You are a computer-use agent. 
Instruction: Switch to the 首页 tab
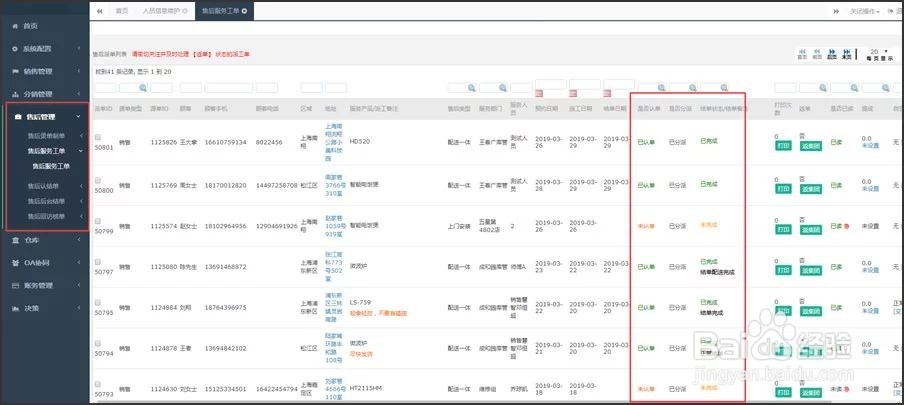pyautogui.click(x=122, y=11)
